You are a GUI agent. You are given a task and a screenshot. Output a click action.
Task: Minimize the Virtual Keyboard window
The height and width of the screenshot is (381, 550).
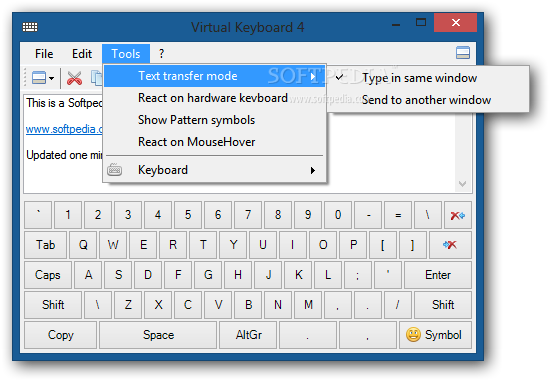396,25
